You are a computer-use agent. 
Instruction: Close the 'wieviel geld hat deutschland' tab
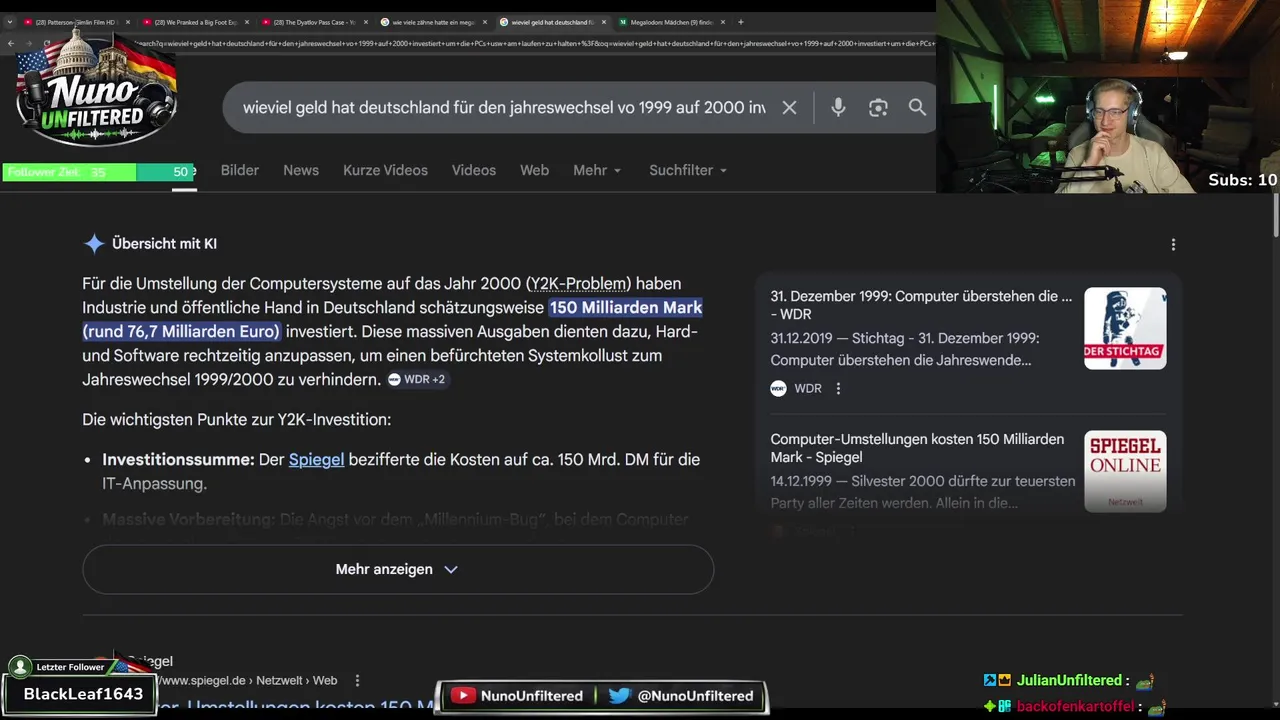pos(604,22)
